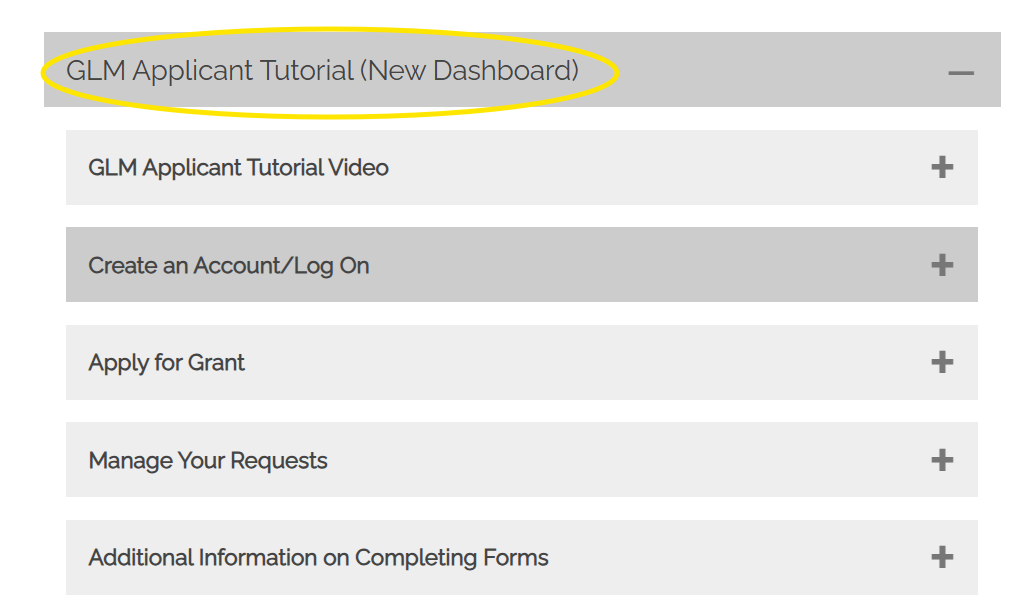1018x602 pixels.
Task: Collapse section using the minus icon
Action: [960, 72]
